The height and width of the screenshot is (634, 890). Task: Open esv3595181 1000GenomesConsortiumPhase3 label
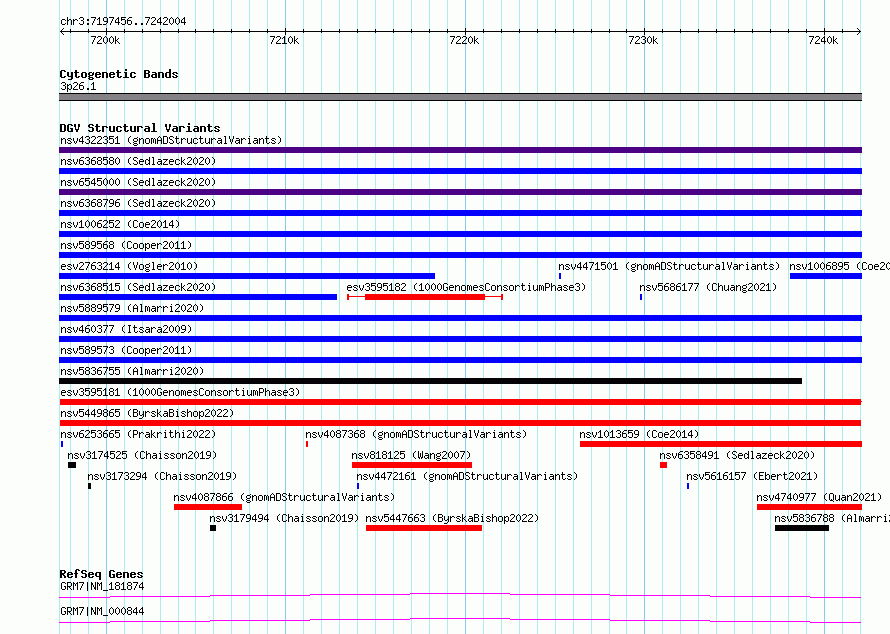click(x=180, y=392)
